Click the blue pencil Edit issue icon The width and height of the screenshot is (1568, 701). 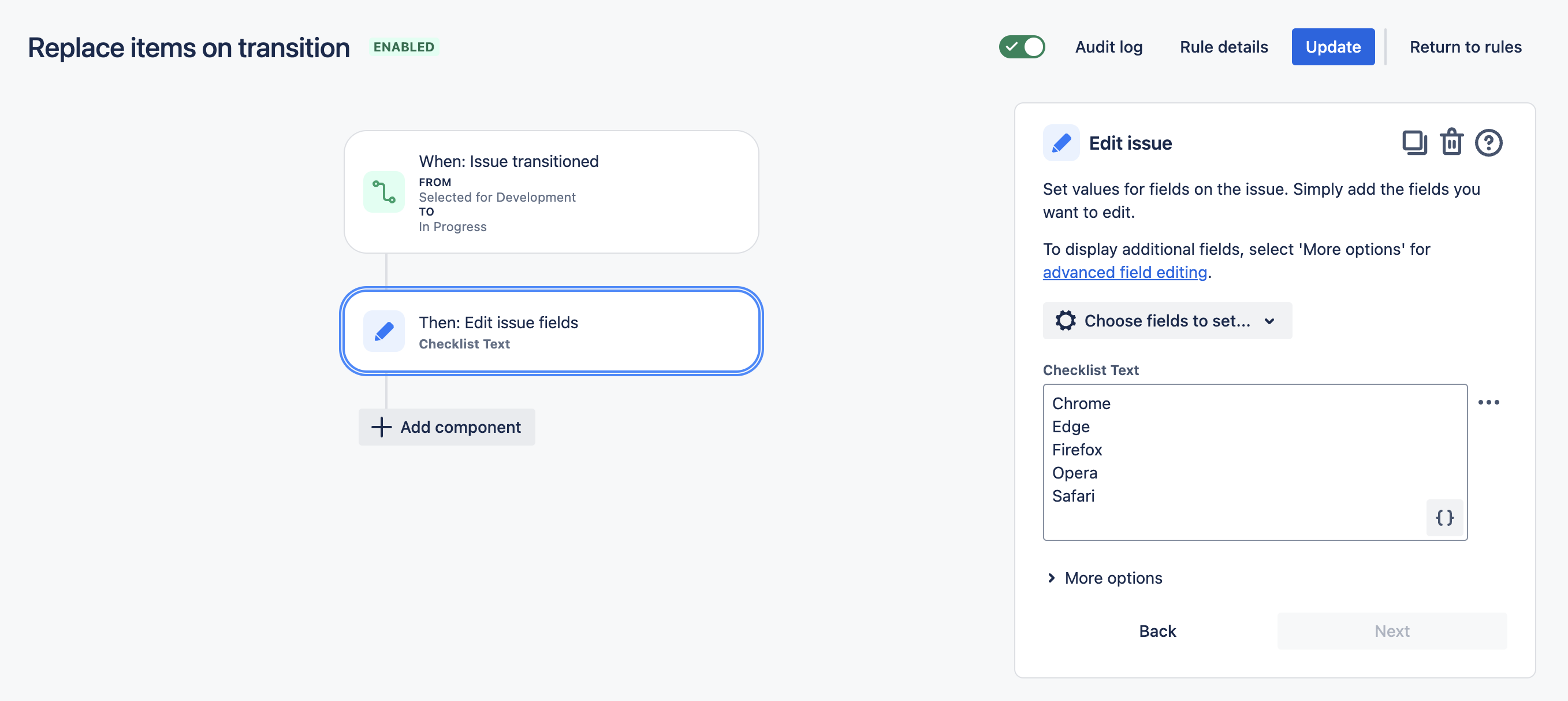coord(1061,143)
